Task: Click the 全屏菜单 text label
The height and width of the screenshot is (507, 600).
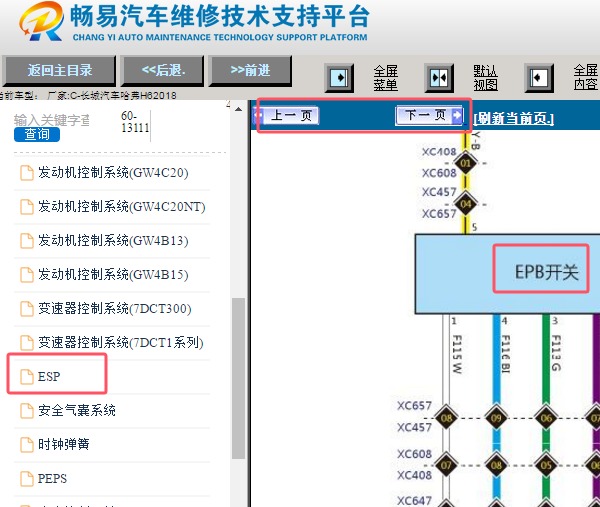Action: pyautogui.click(x=386, y=78)
